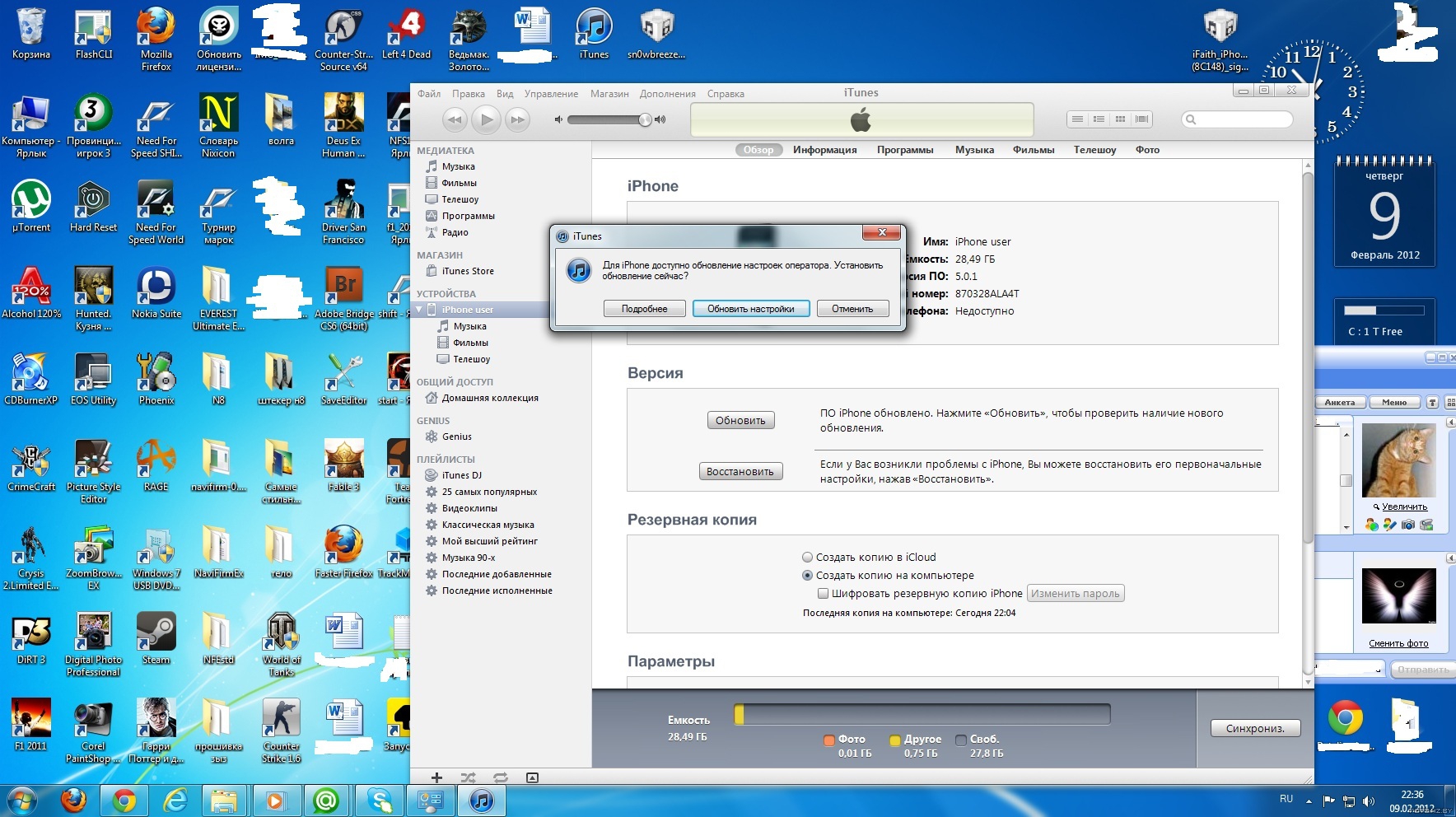
Task: Click Отменить in the iTunes dialog
Action: (852, 309)
